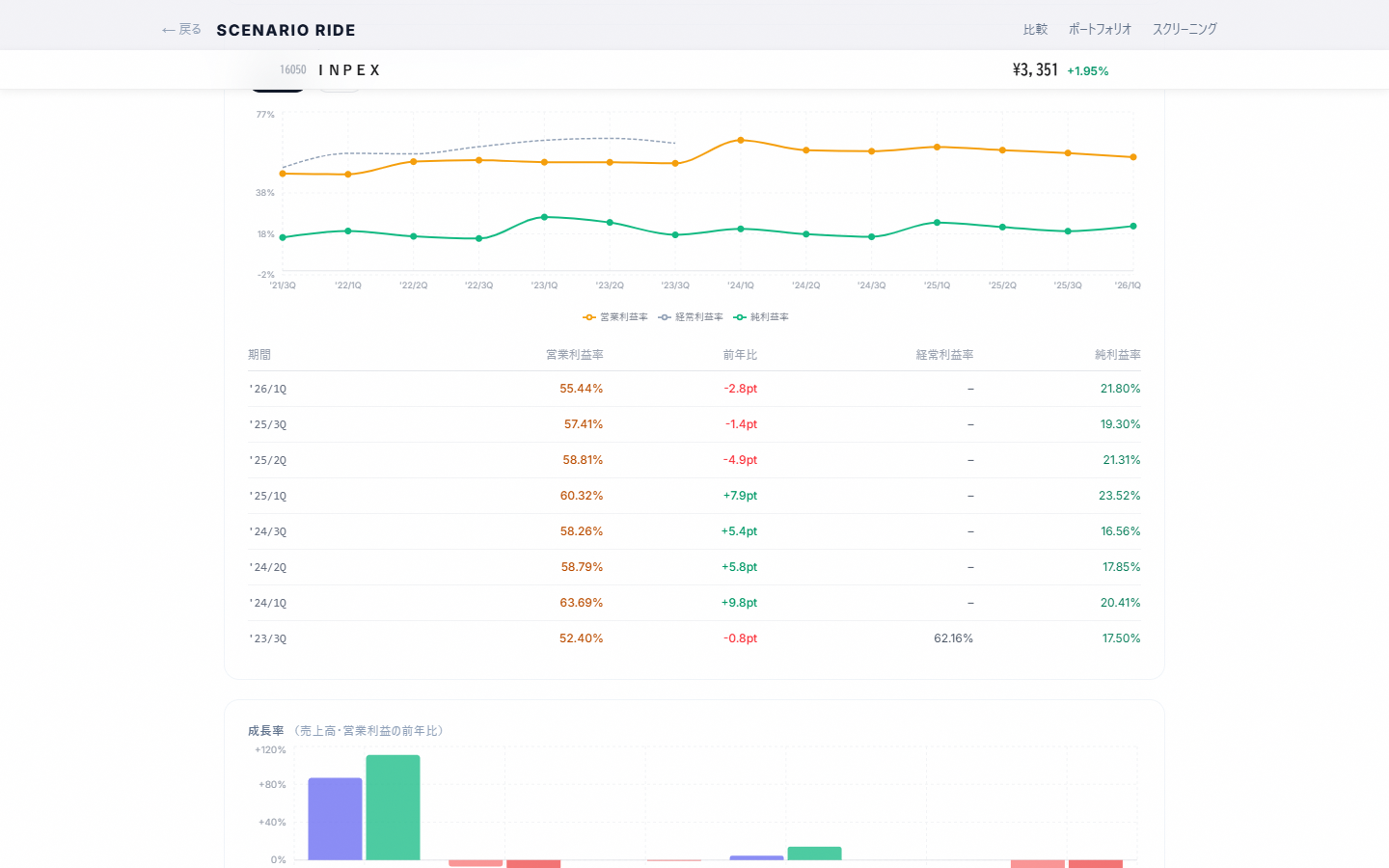
Task: Click the -4.9pt year-over-year value
Action: pos(741,460)
